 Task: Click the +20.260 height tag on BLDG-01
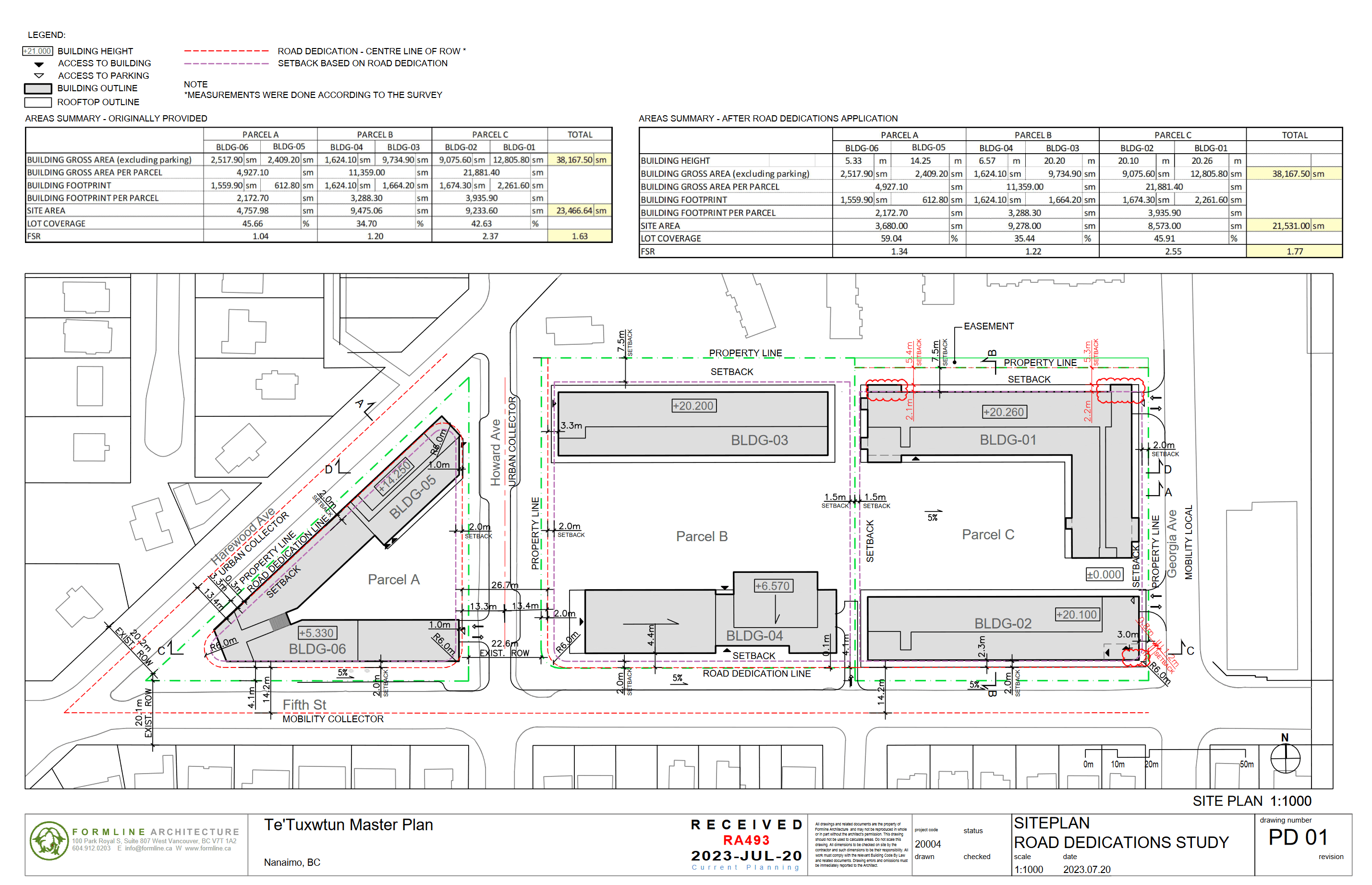[x=1004, y=412]
